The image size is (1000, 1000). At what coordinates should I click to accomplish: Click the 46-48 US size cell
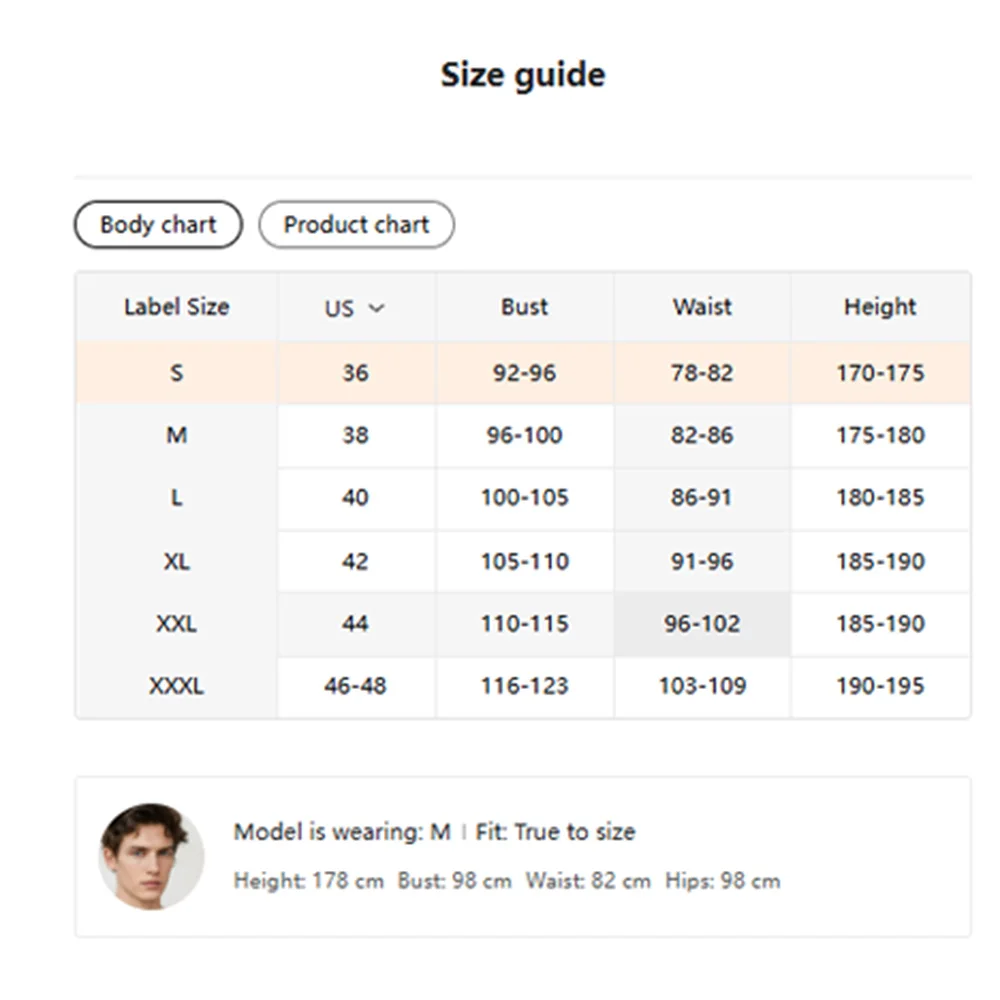[355, 686]
